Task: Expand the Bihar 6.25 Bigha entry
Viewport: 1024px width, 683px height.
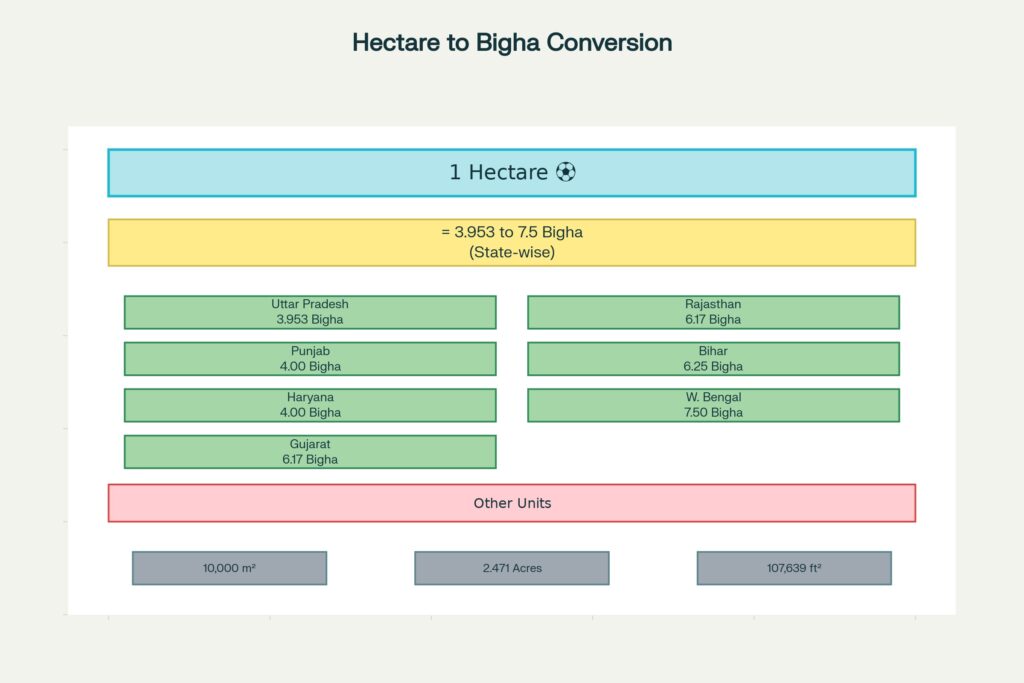Action: pyautogui.click(x=713, y=358)
